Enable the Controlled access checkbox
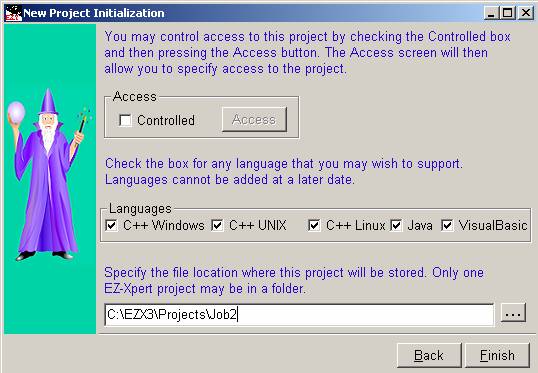The width and height of the screenshot is (538, 373). pos(125,120)
